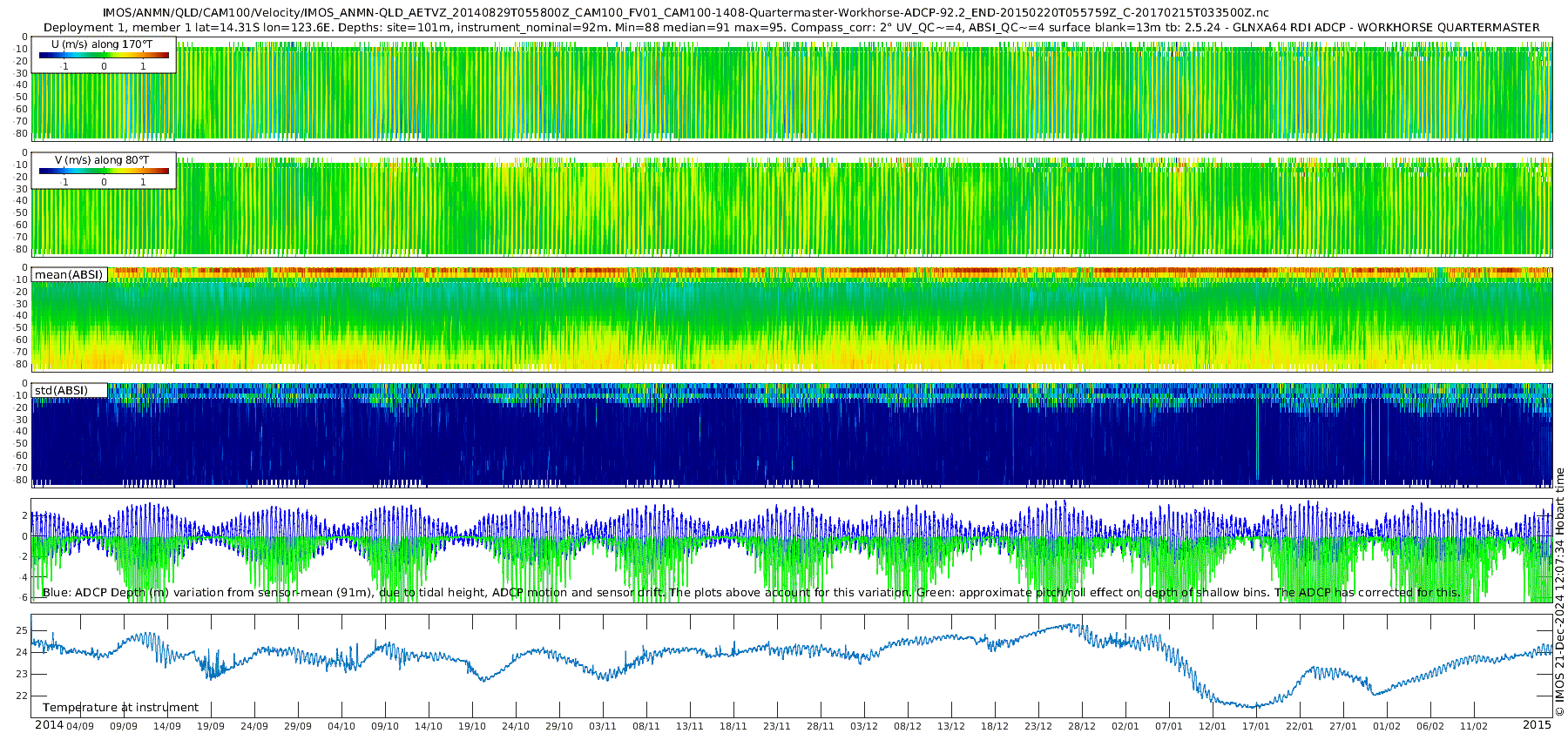Click the Deployment 1 metadata line

(791, 27)
